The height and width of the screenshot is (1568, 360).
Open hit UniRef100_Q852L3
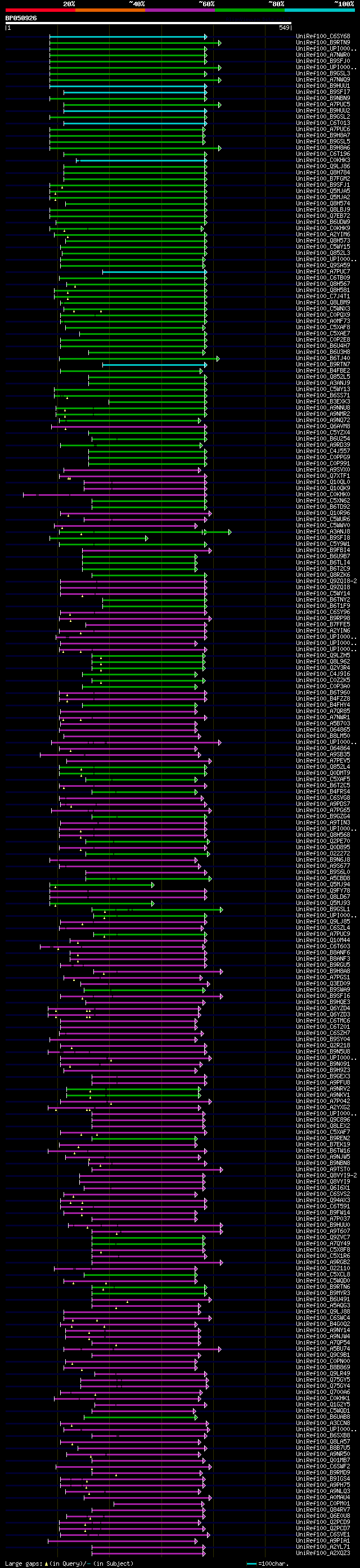pyautogui.click(x=323, y=253)
